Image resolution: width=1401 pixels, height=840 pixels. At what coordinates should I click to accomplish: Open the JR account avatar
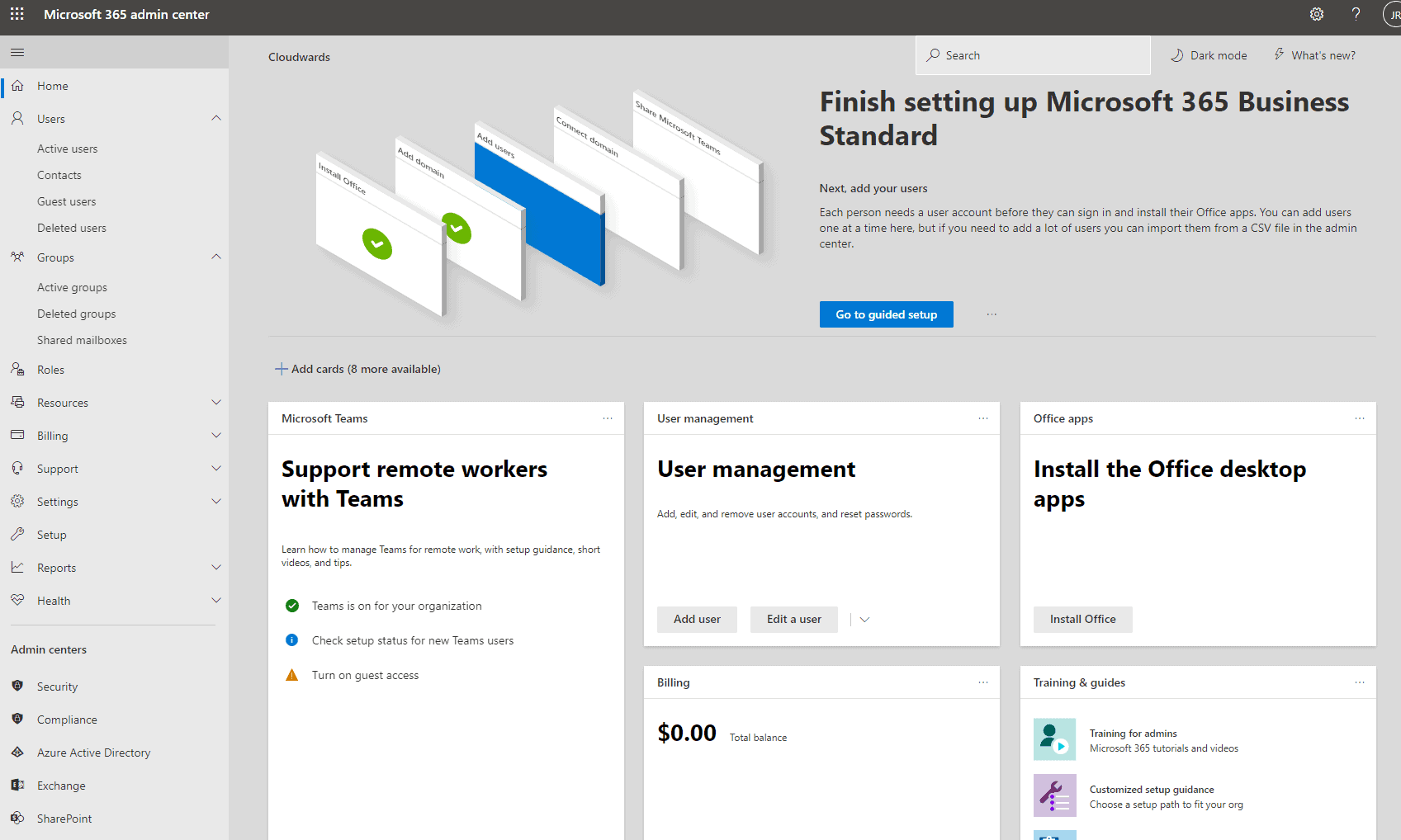1392,15
